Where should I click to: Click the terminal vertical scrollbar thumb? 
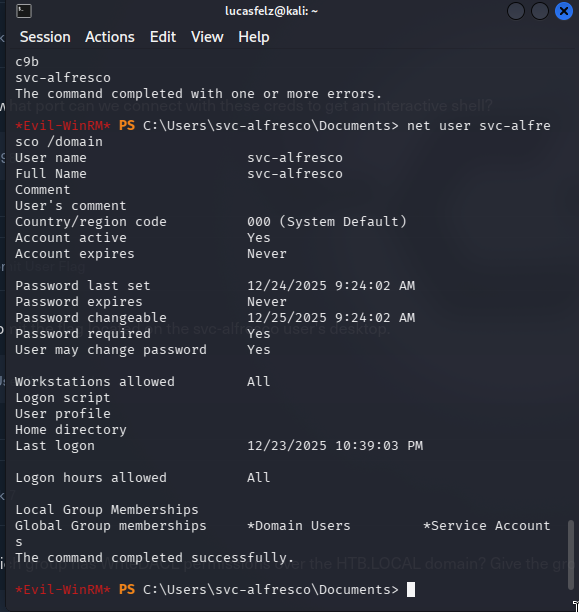tap(570, 555)
